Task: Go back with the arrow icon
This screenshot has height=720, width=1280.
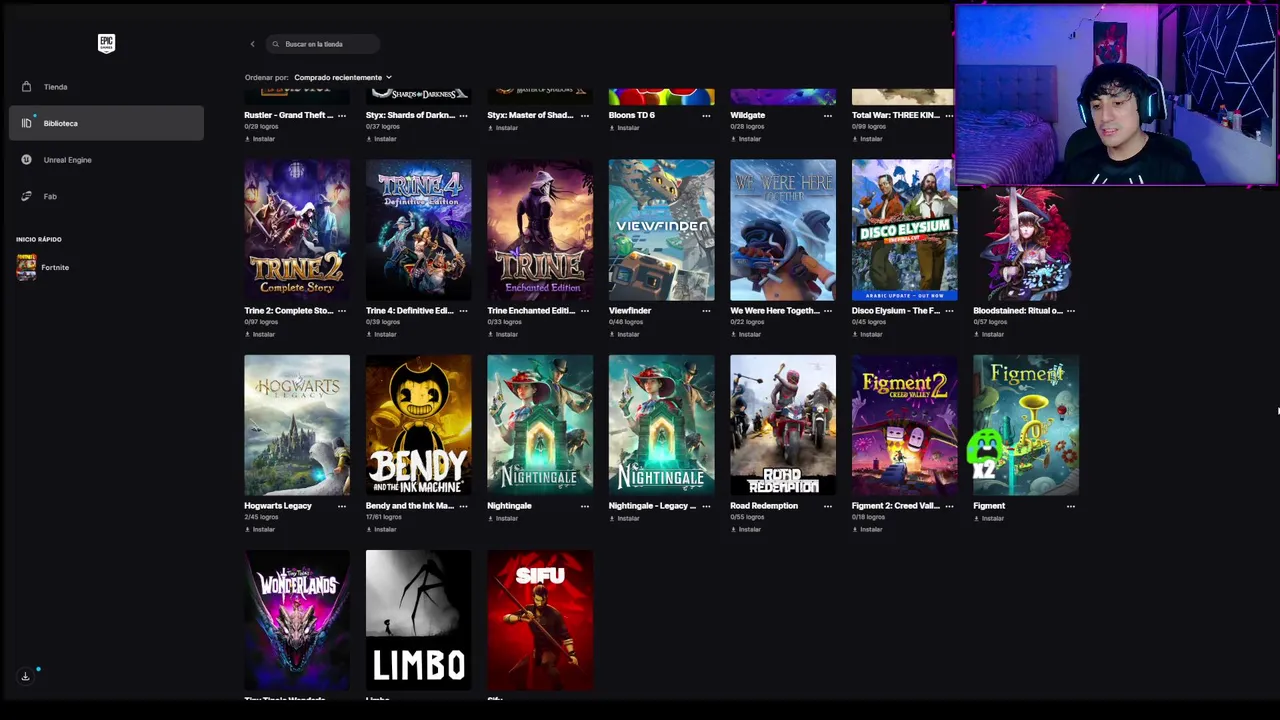Action: pos(252,44)
